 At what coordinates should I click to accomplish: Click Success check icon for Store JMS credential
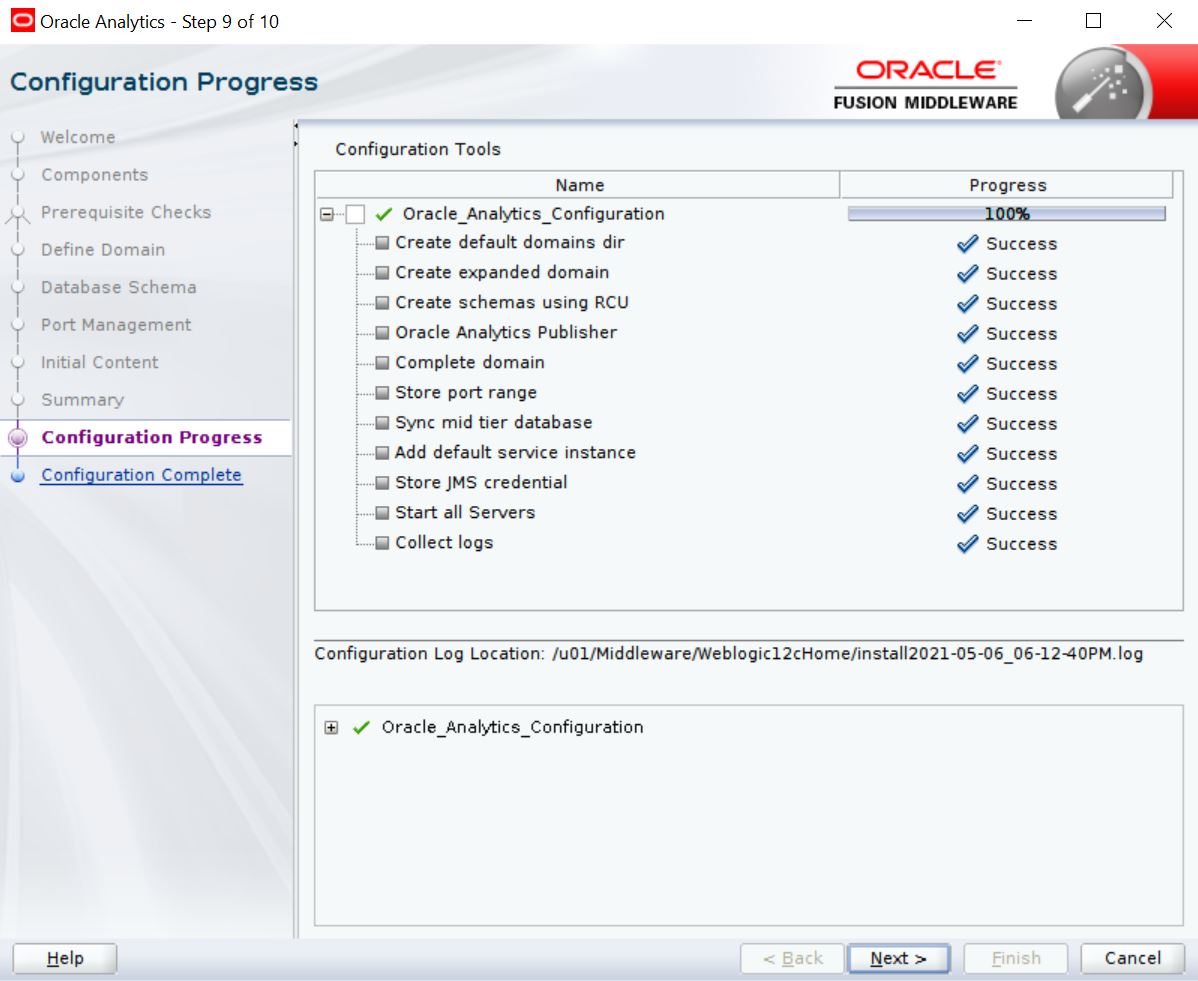tap(967, 484)
